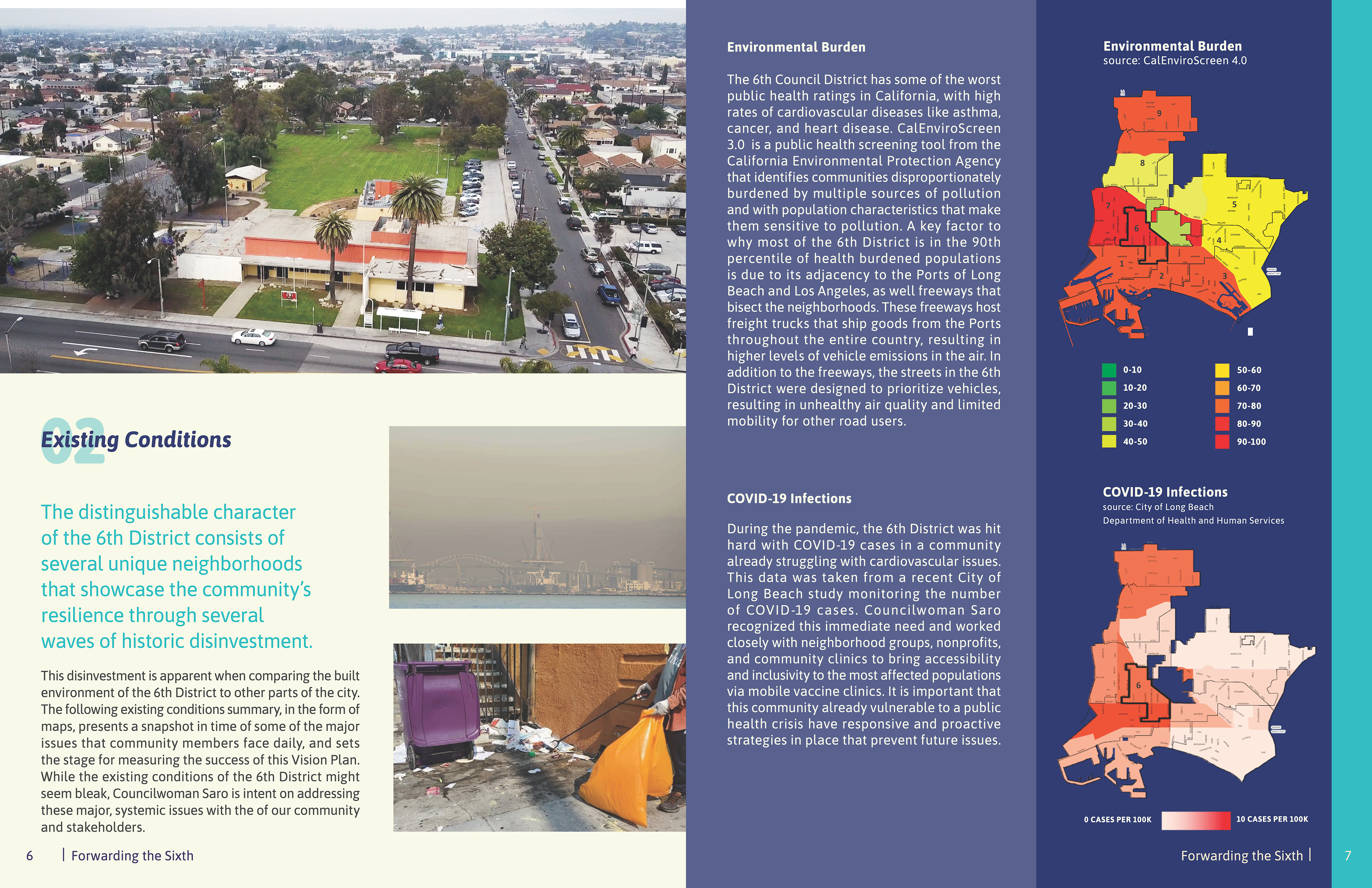Click the "90-100" legend label text
Image resolution: width=1372 pixels, height=888 pixels.
tap(1251, 442)
